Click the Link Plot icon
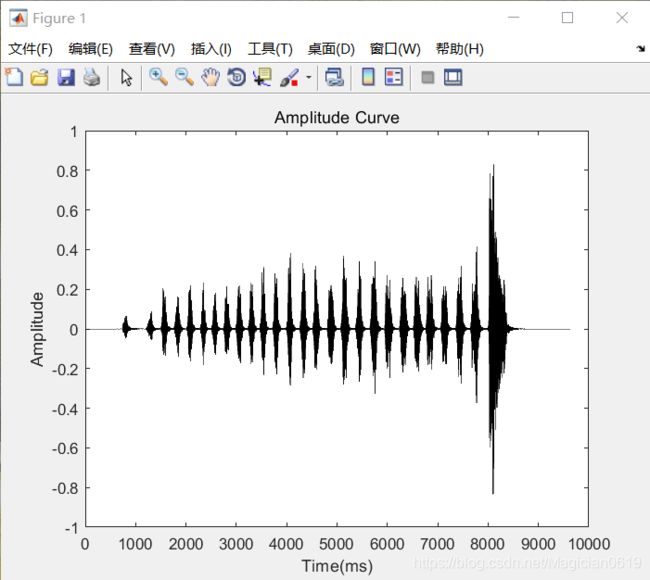This screenshot has width=650, height=580. 335,78
